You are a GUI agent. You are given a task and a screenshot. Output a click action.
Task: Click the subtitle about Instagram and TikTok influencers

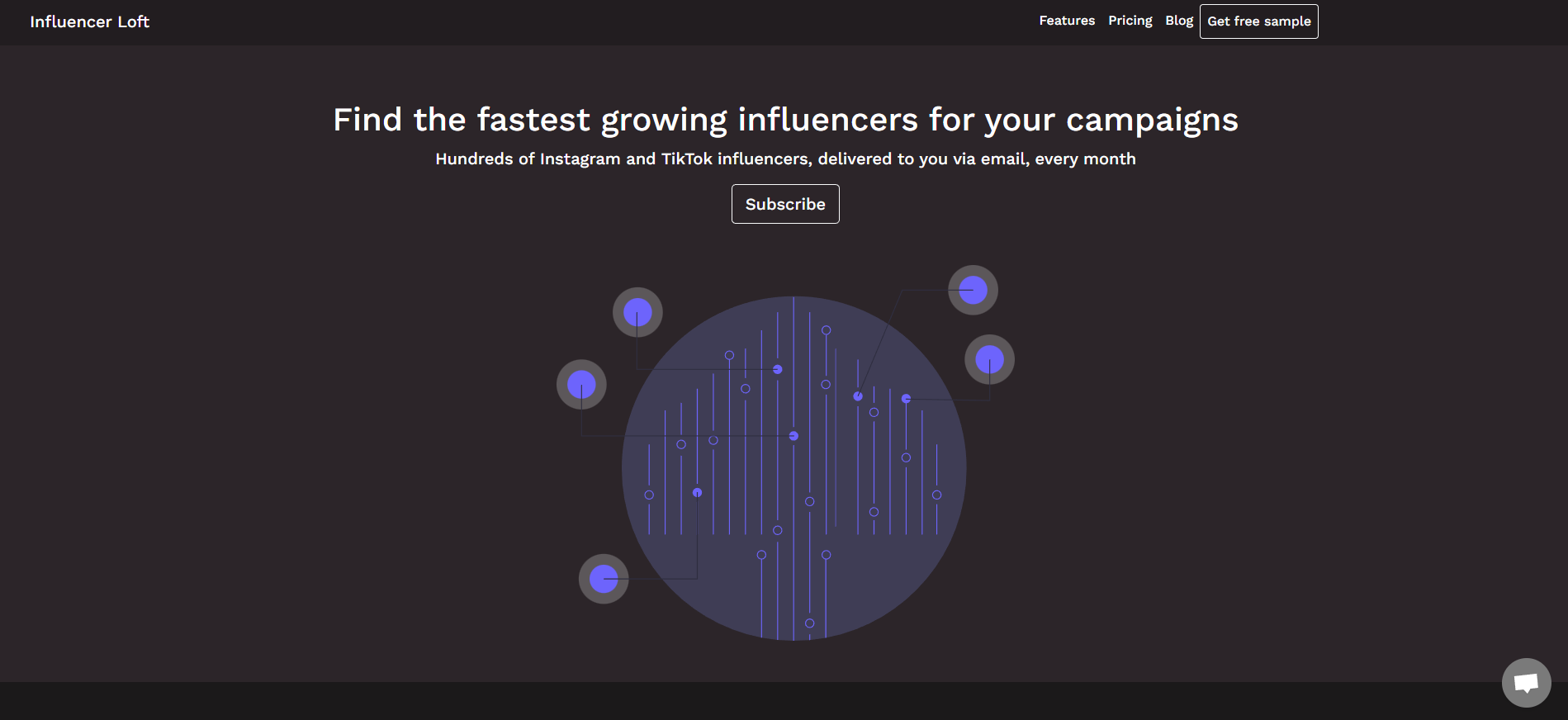click(x=785, y=159)
